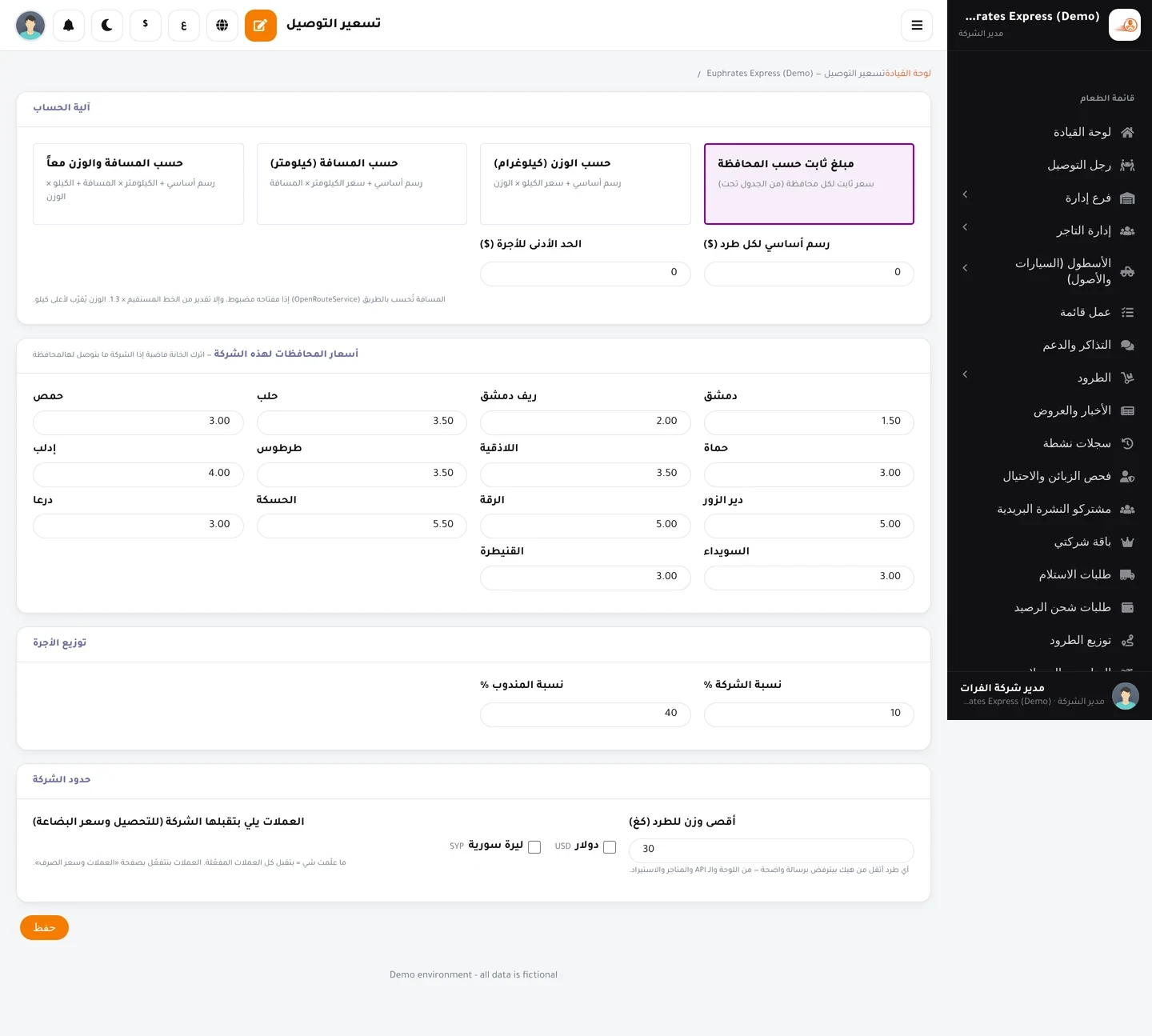The width and height of the screenshot is (1152, 1036).
Task: Select حسب الوزن (كيلوغرام) pricing option
Action: (586, 184)
